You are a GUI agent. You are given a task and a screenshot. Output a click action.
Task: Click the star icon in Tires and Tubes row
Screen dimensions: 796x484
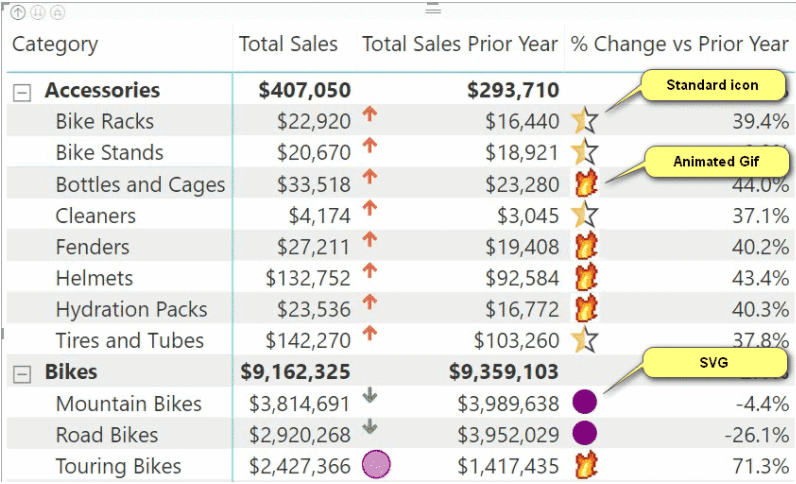click(585, 341)
